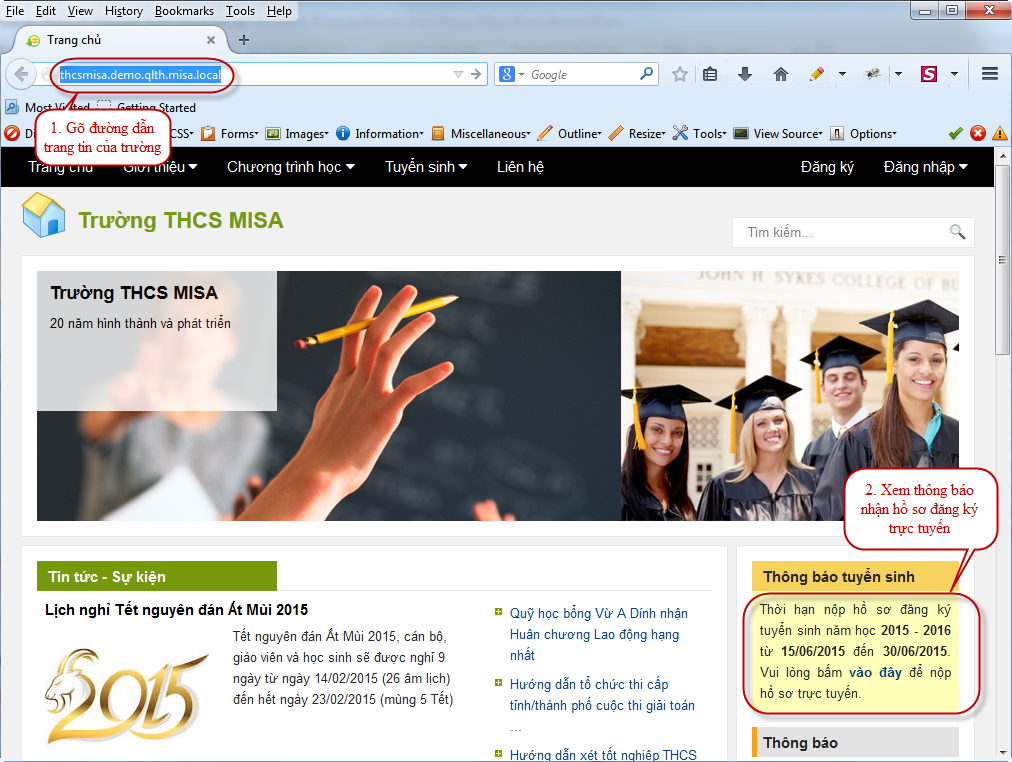1012x762 pixels.
Task: Click the green checkmark validation icon
Action: (x=956, y=134)
